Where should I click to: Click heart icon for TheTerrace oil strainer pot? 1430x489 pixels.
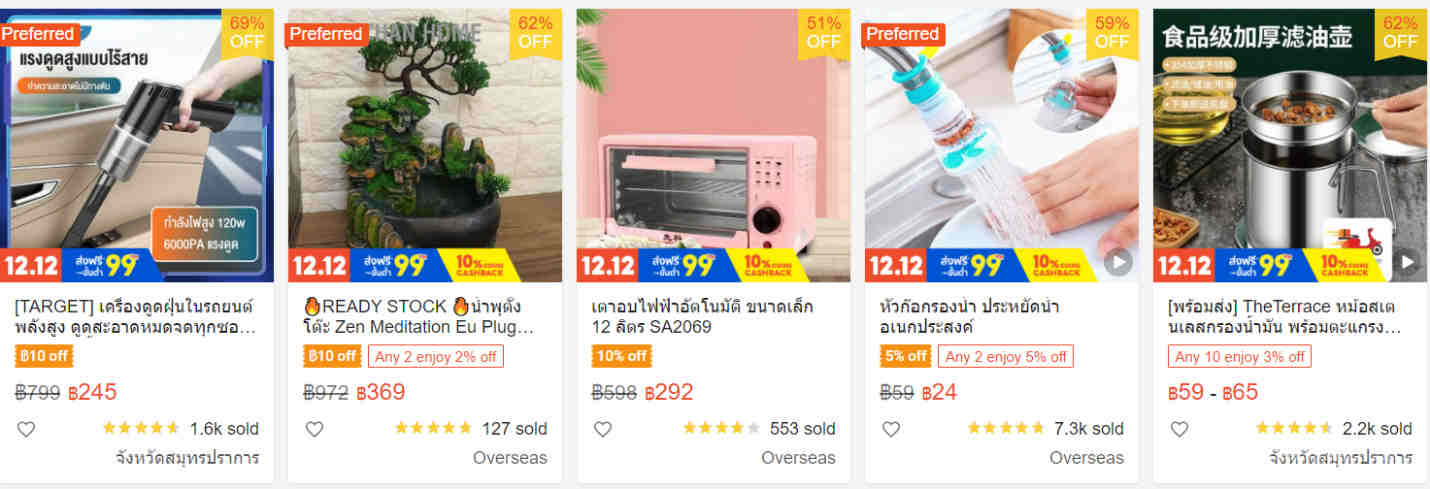click(1179, 429)
